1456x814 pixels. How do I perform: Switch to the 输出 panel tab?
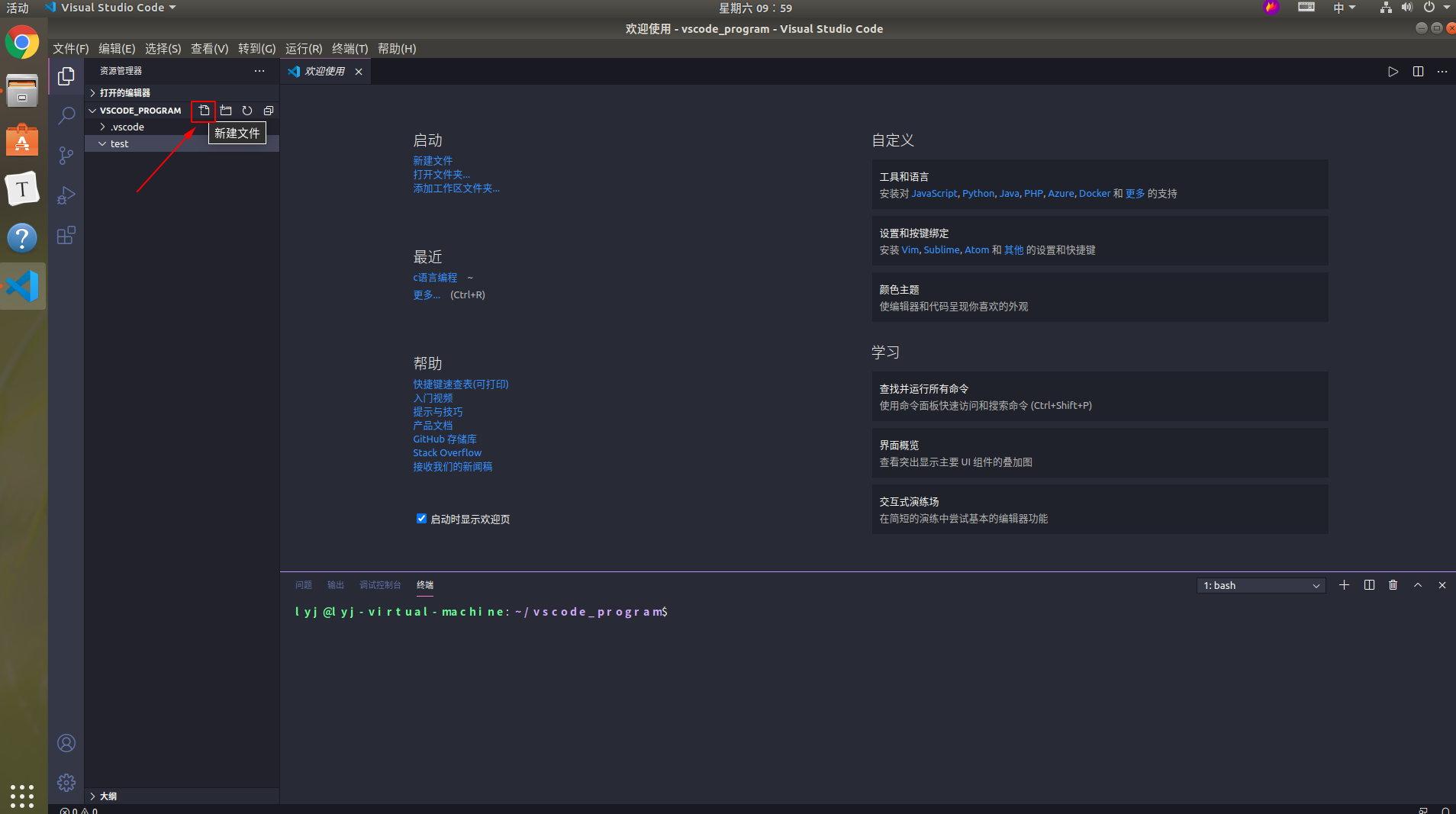click(x=336, y=585)
